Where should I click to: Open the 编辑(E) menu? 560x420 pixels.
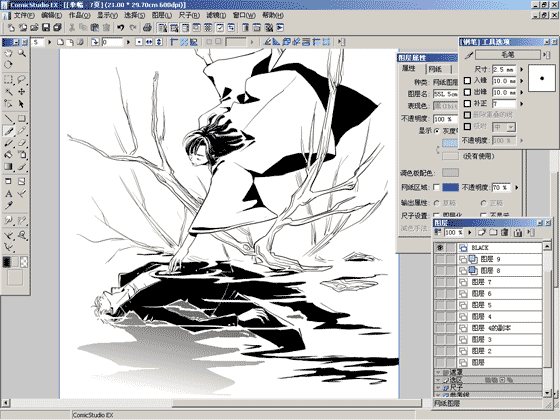pyautogui.click(x=51, y=15)
